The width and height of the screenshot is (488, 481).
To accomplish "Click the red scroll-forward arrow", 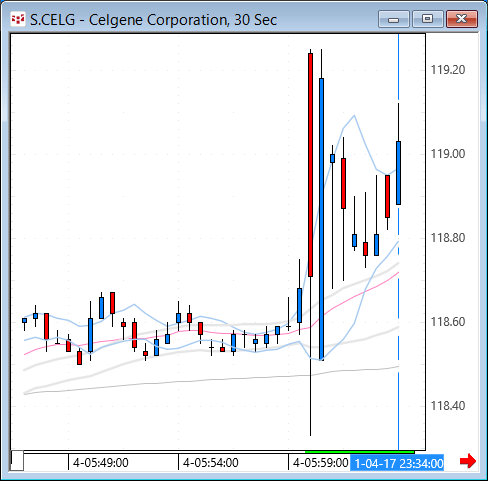I will click(x=468, y=461).
